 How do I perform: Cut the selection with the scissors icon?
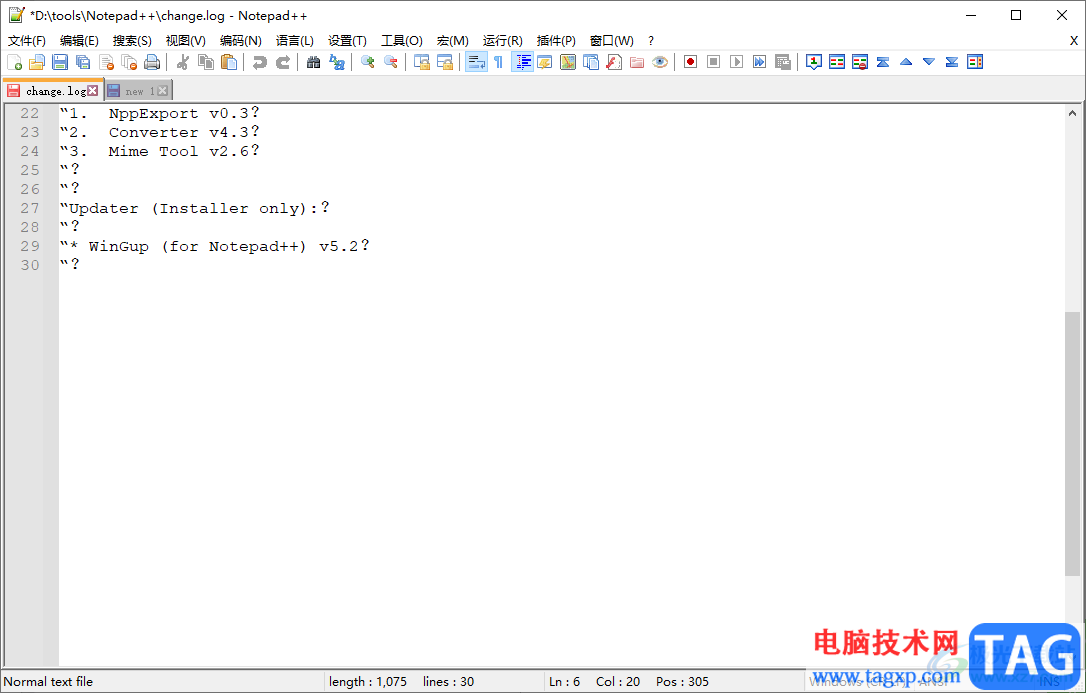(x=183, y=62)
